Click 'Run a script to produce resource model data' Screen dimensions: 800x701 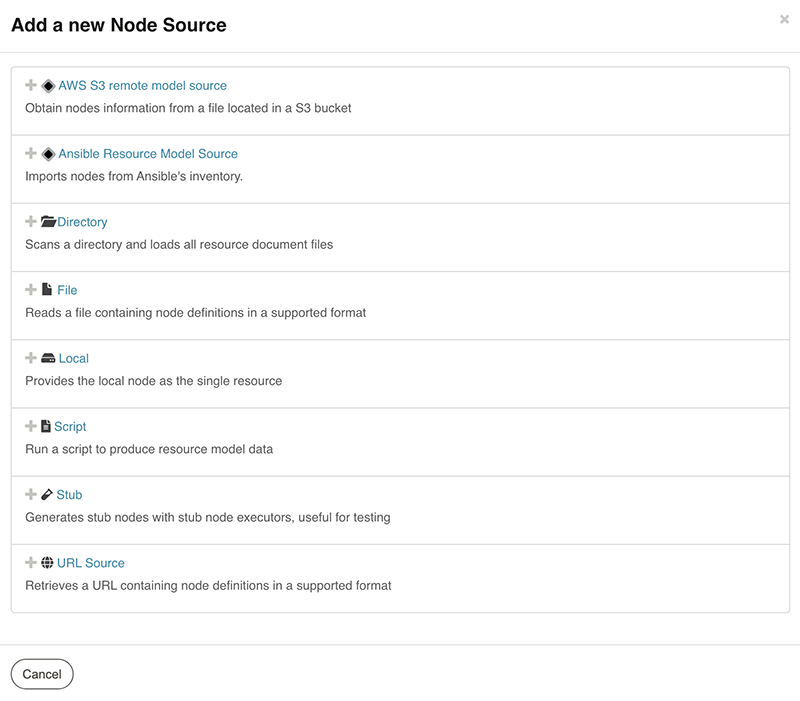point(149,449)
